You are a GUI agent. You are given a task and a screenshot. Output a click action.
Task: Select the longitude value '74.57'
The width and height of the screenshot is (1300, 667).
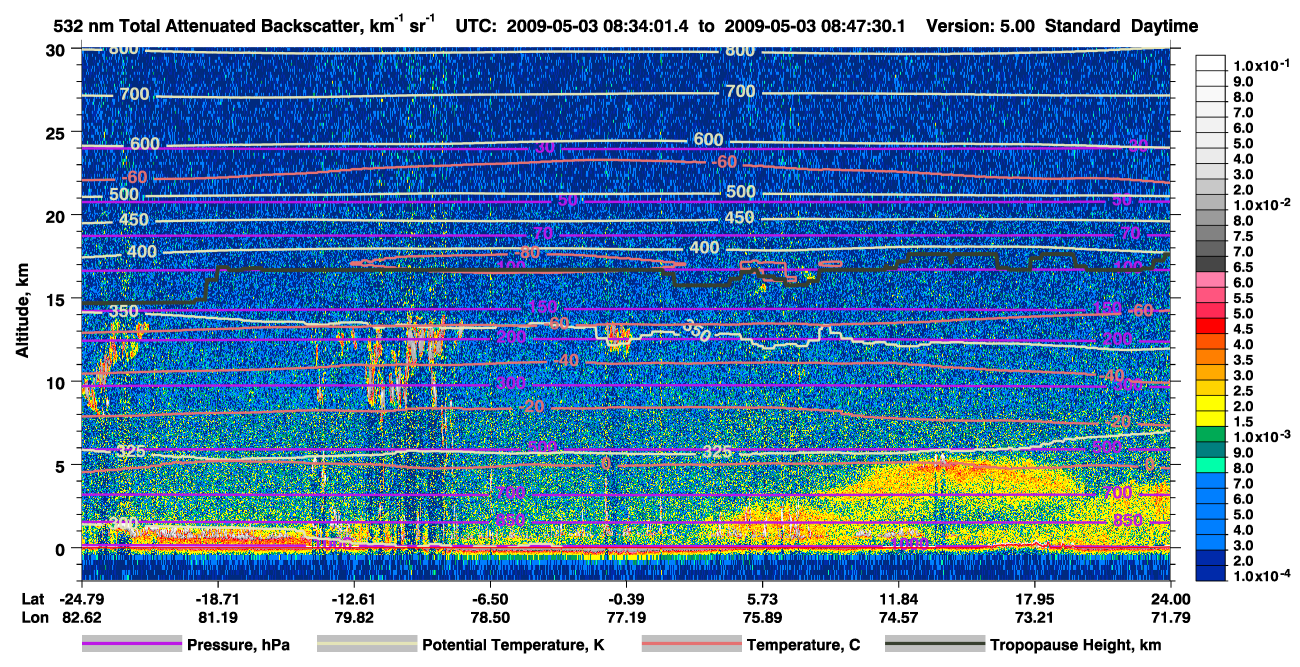click(899, 618)
